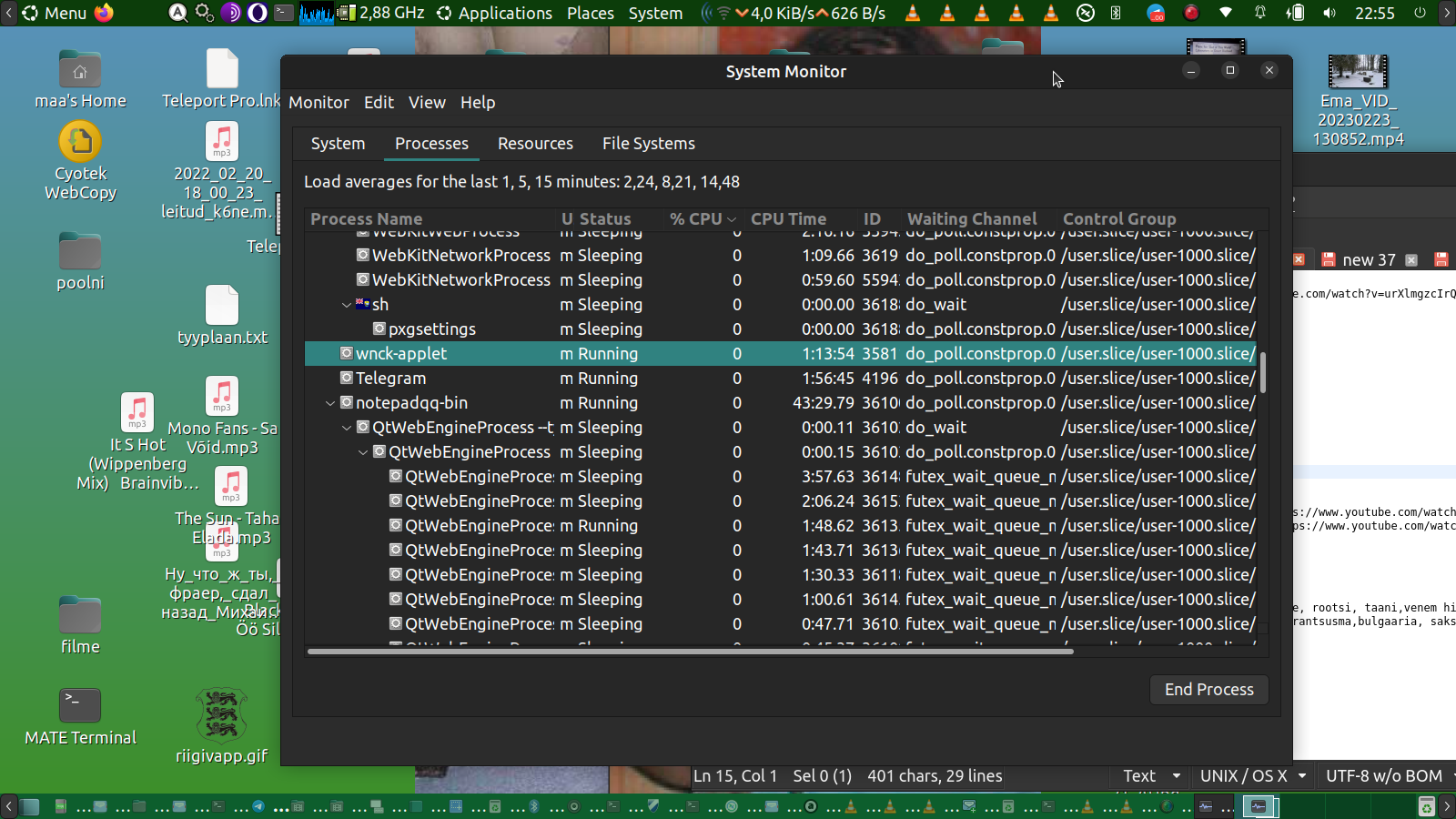The height and width of the screenshot is (819, 1456).
Task: Collapse the sh process tree node
Action: (347, 305)
